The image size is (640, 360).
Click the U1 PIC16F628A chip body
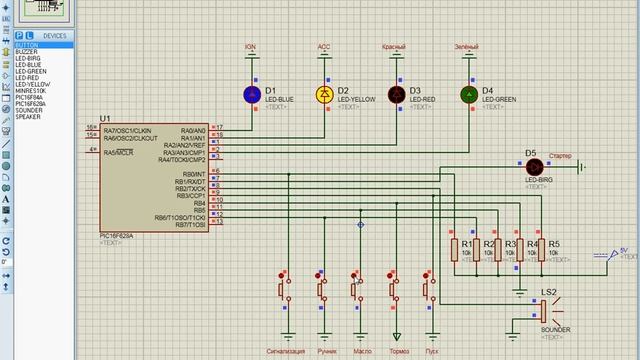point(154,178)
